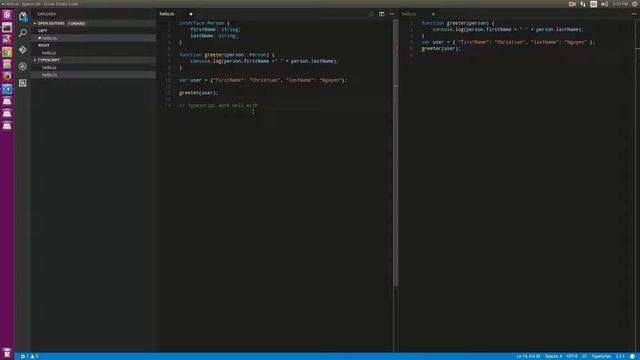Image resolution: width=640 pixels, height=360 pixels.
Task: Open the Extensions view in activity bar
Action: tap(23, 83)
